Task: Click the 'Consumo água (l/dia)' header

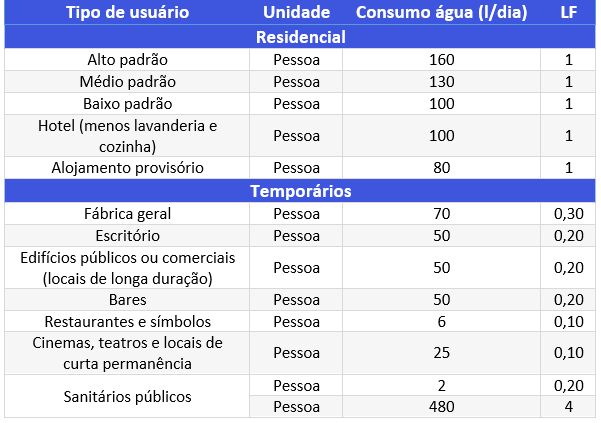Action: point(442,12)
